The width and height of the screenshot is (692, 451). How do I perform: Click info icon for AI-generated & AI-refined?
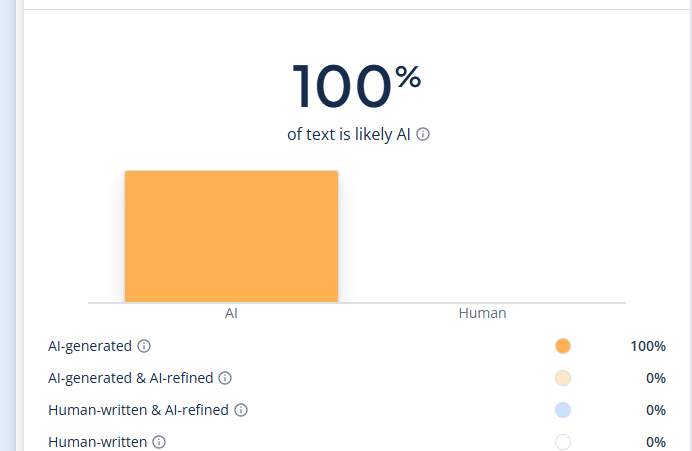click(x=225, y=378)
